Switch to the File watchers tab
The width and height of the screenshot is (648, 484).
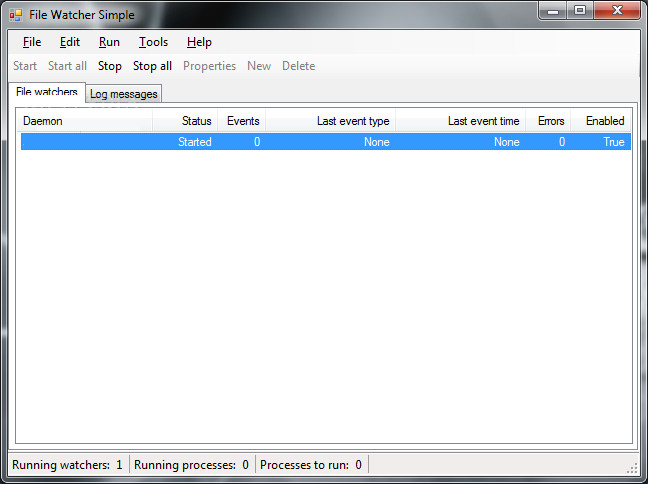[x=47, y=92]
